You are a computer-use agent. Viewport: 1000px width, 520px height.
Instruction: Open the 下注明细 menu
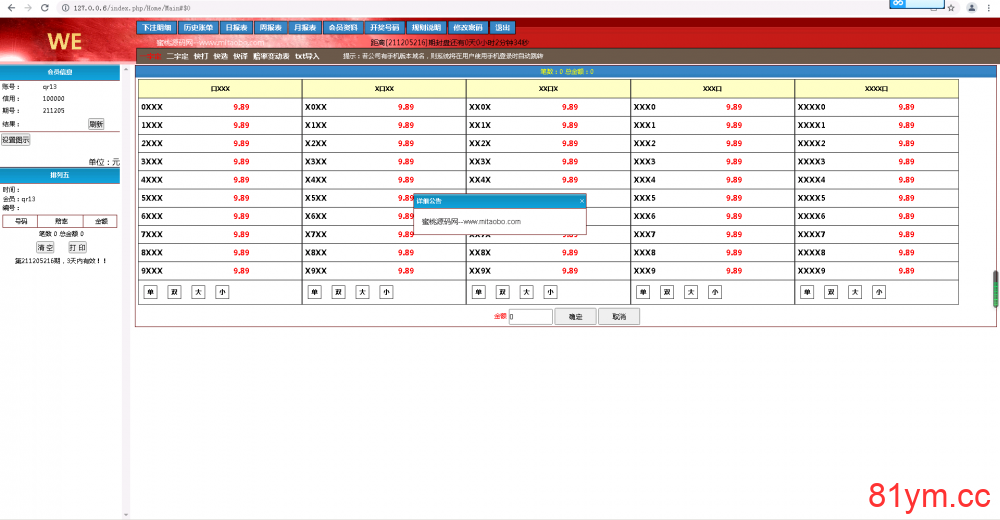point(156,28)
